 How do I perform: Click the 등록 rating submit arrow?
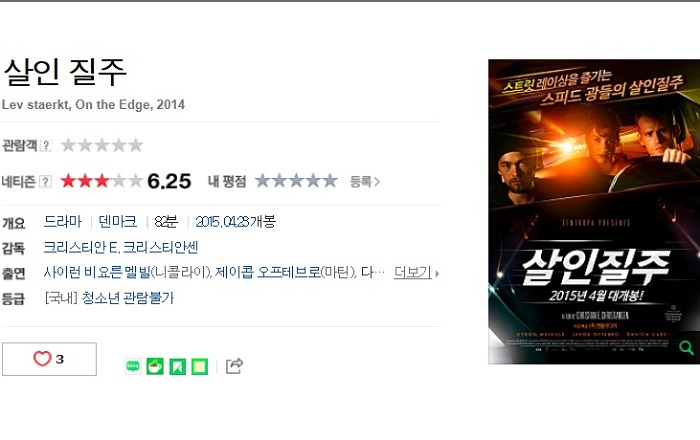365,182
